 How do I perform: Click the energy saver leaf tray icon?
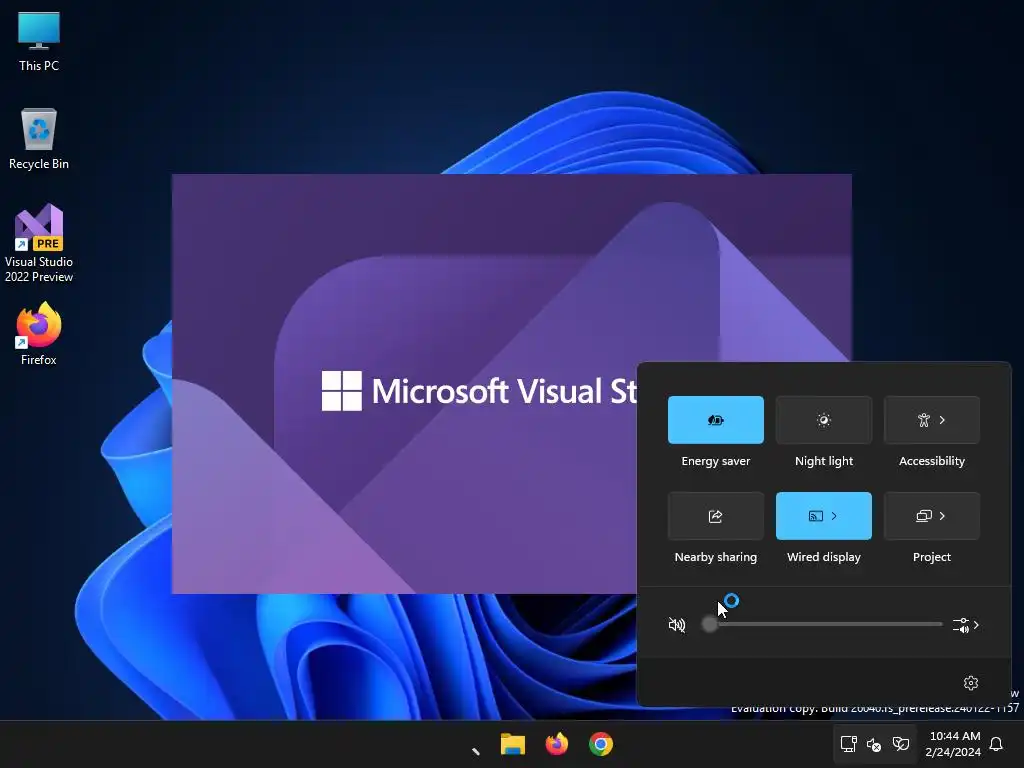point(901,744)
